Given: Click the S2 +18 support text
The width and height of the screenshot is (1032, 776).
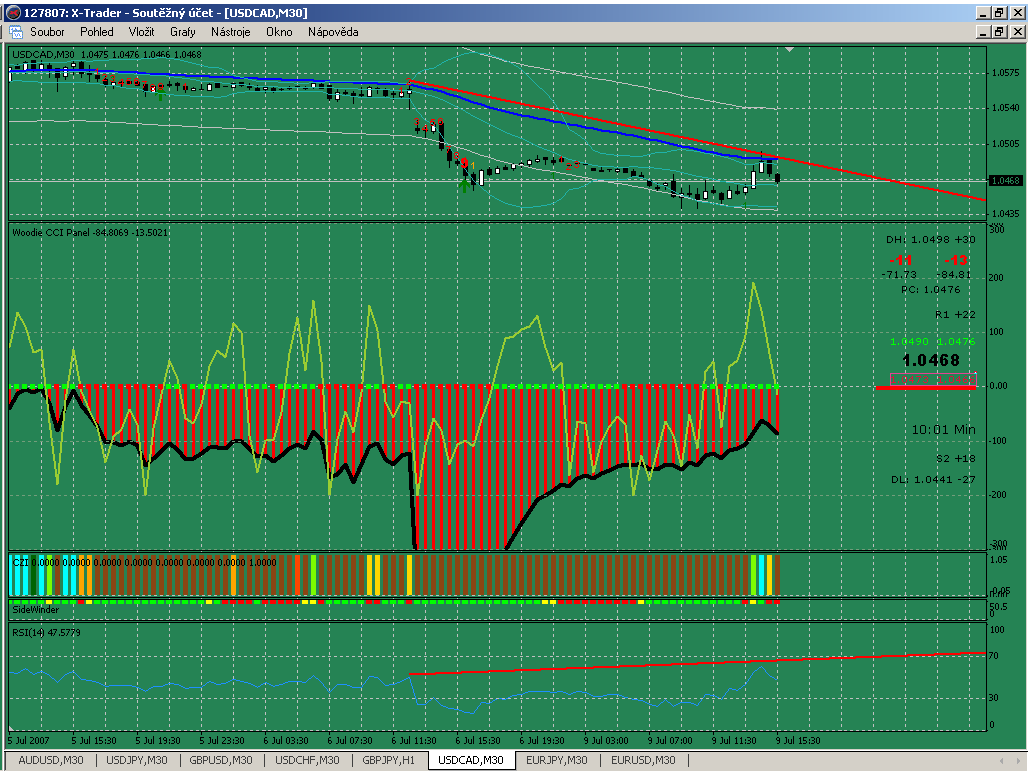Looking at the screenshot, I should [x=956, y=459].
